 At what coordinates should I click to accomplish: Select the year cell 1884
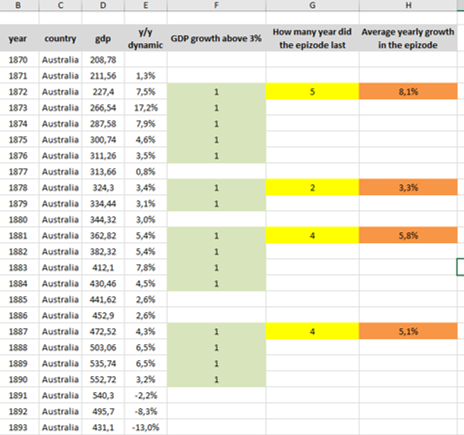click(x=19, y=284)
